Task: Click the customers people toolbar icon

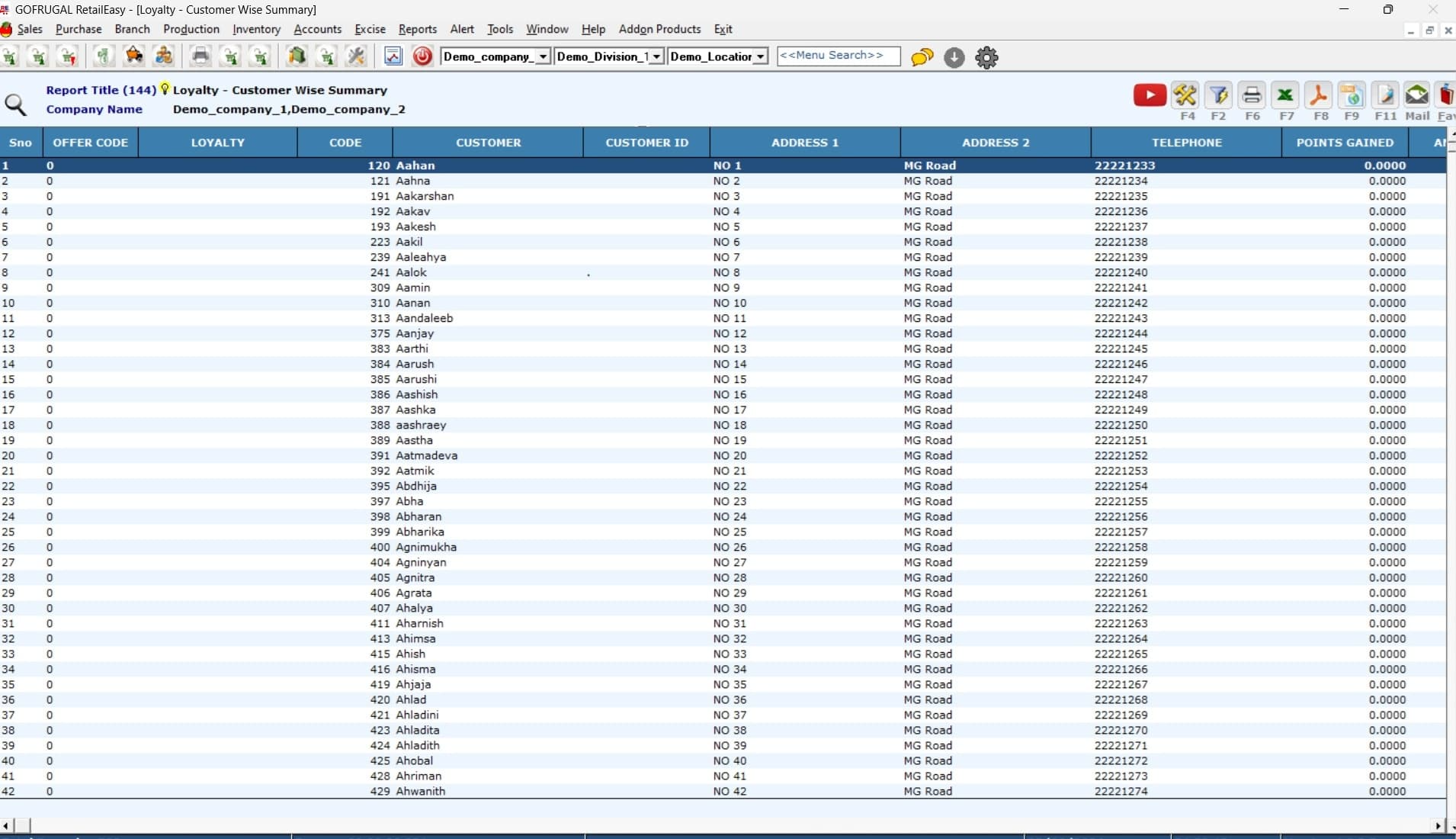Action: [x=164, y=56]
